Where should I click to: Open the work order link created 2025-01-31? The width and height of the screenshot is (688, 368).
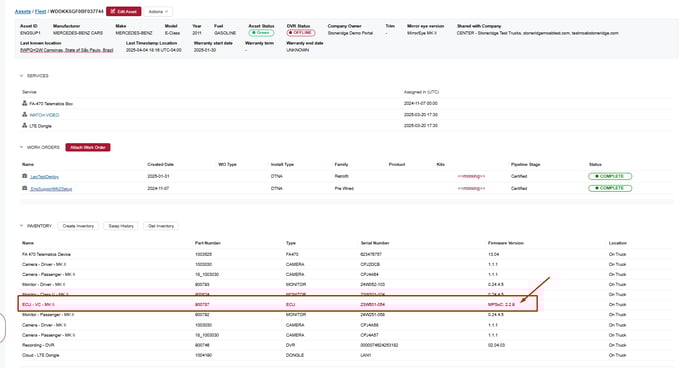click(x=44, y=177)
